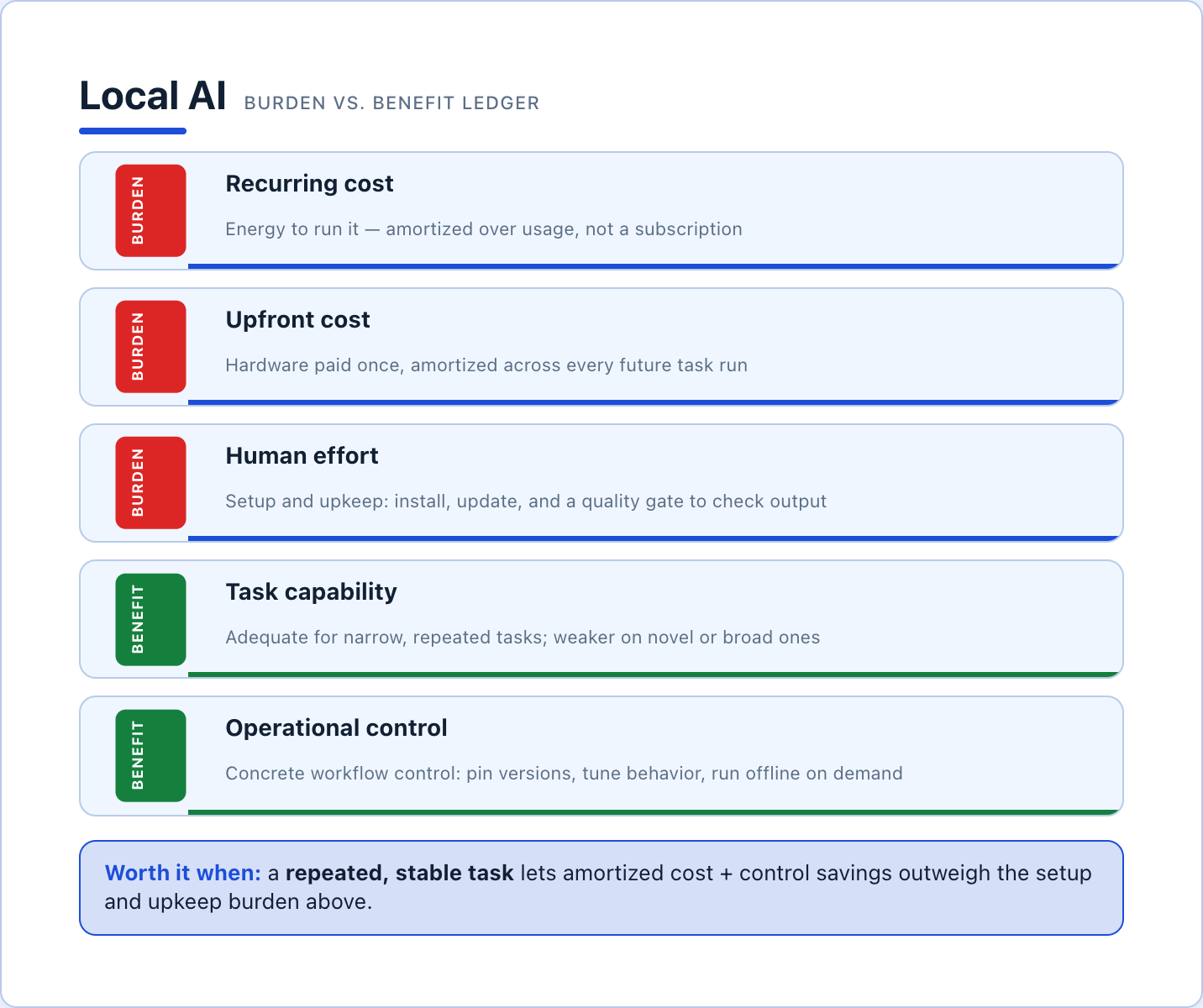Click the 'Energy to run it' description text
The width and height of the screenshot is (1203, 1008).
pyautogui.click(x=484, y=229)
